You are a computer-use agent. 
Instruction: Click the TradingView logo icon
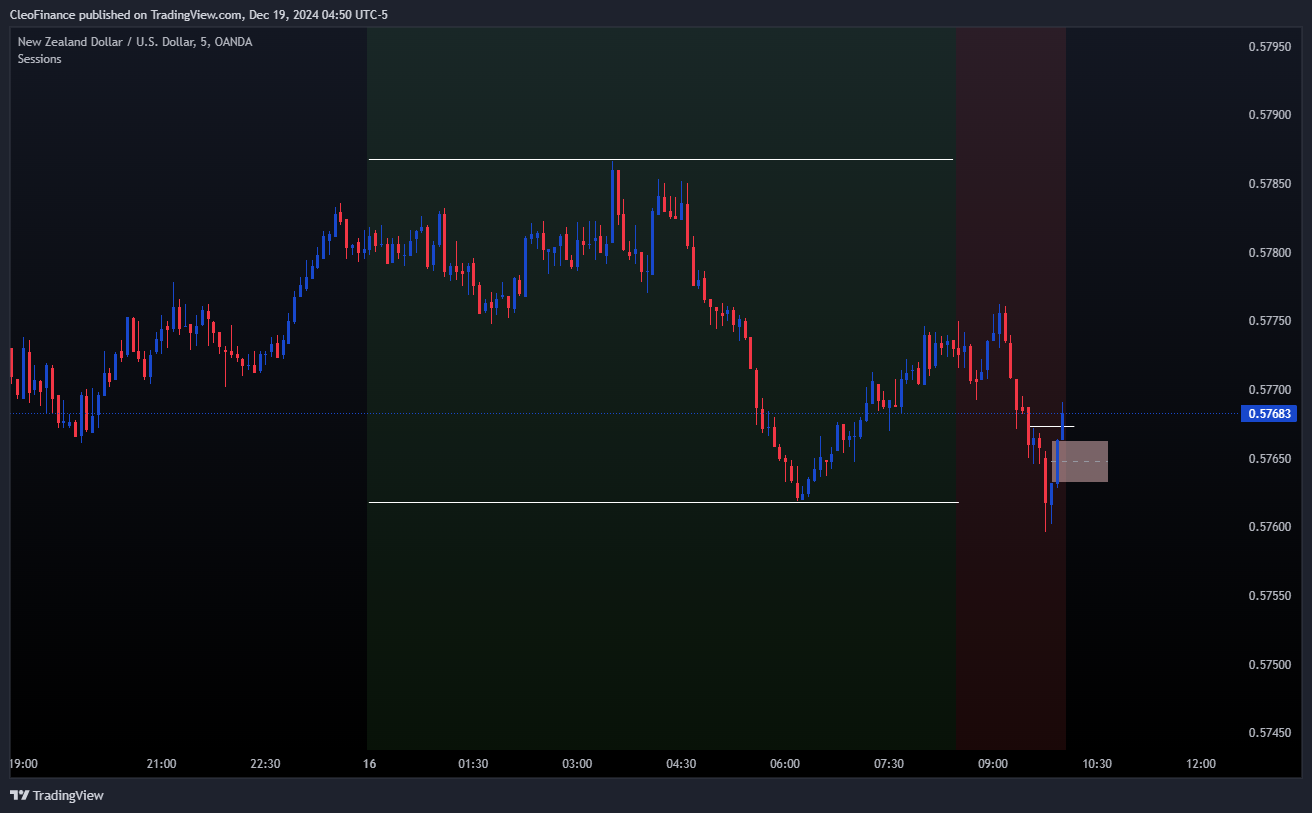[x=19, y=795]
